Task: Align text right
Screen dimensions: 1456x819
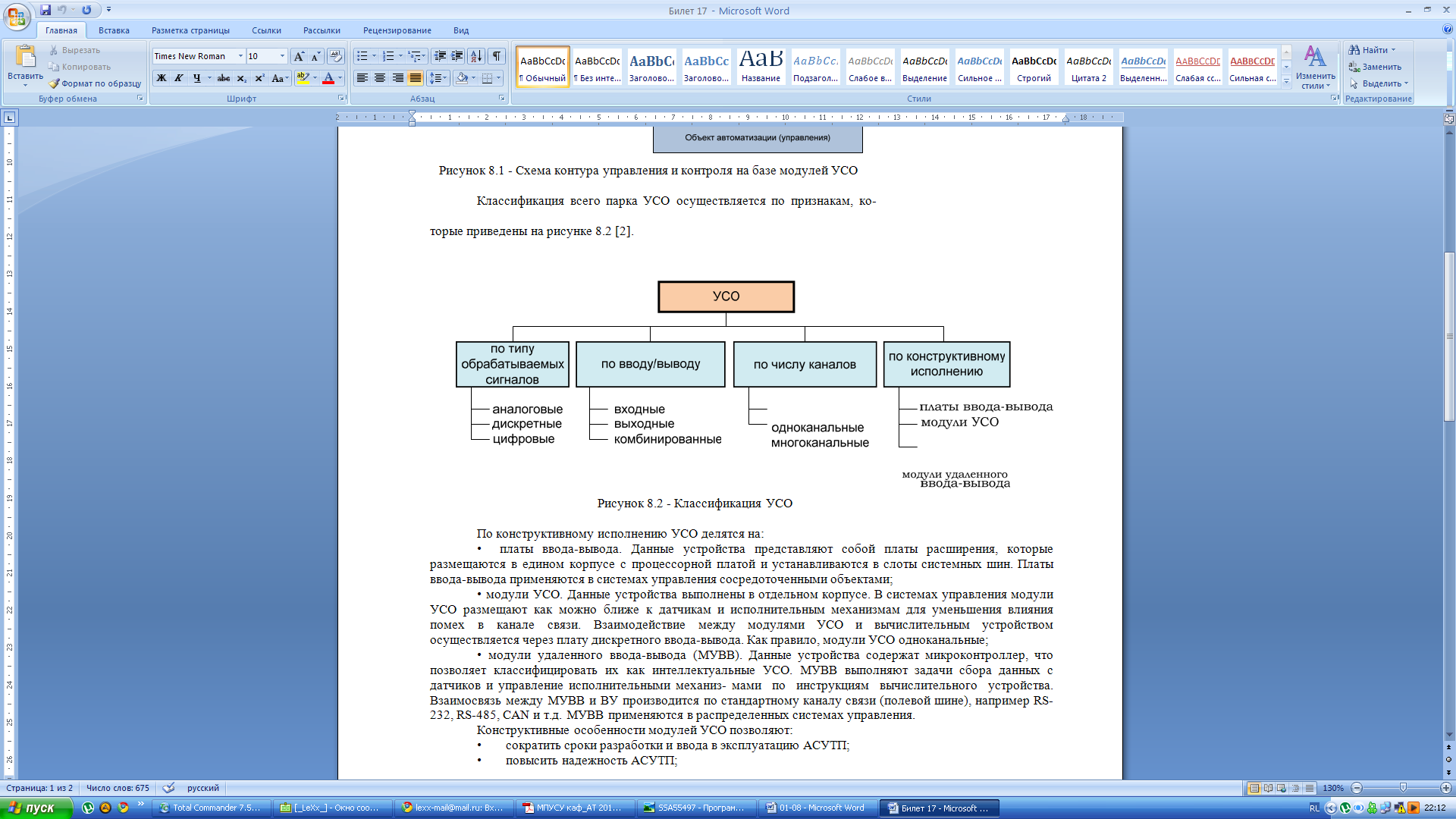Action: (x=397, y=78)
